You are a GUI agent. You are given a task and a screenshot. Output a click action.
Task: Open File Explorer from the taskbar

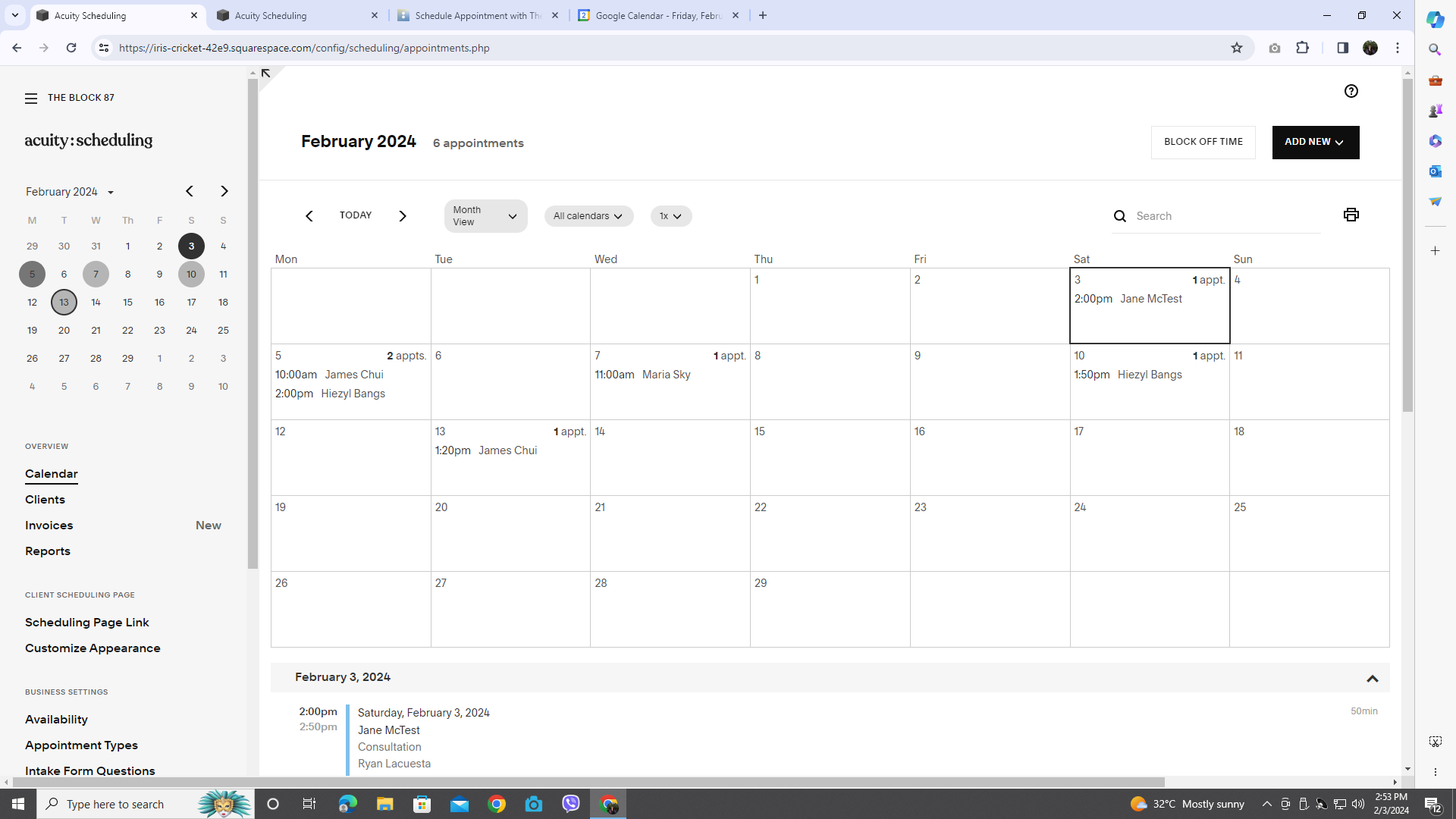[384, 804]
